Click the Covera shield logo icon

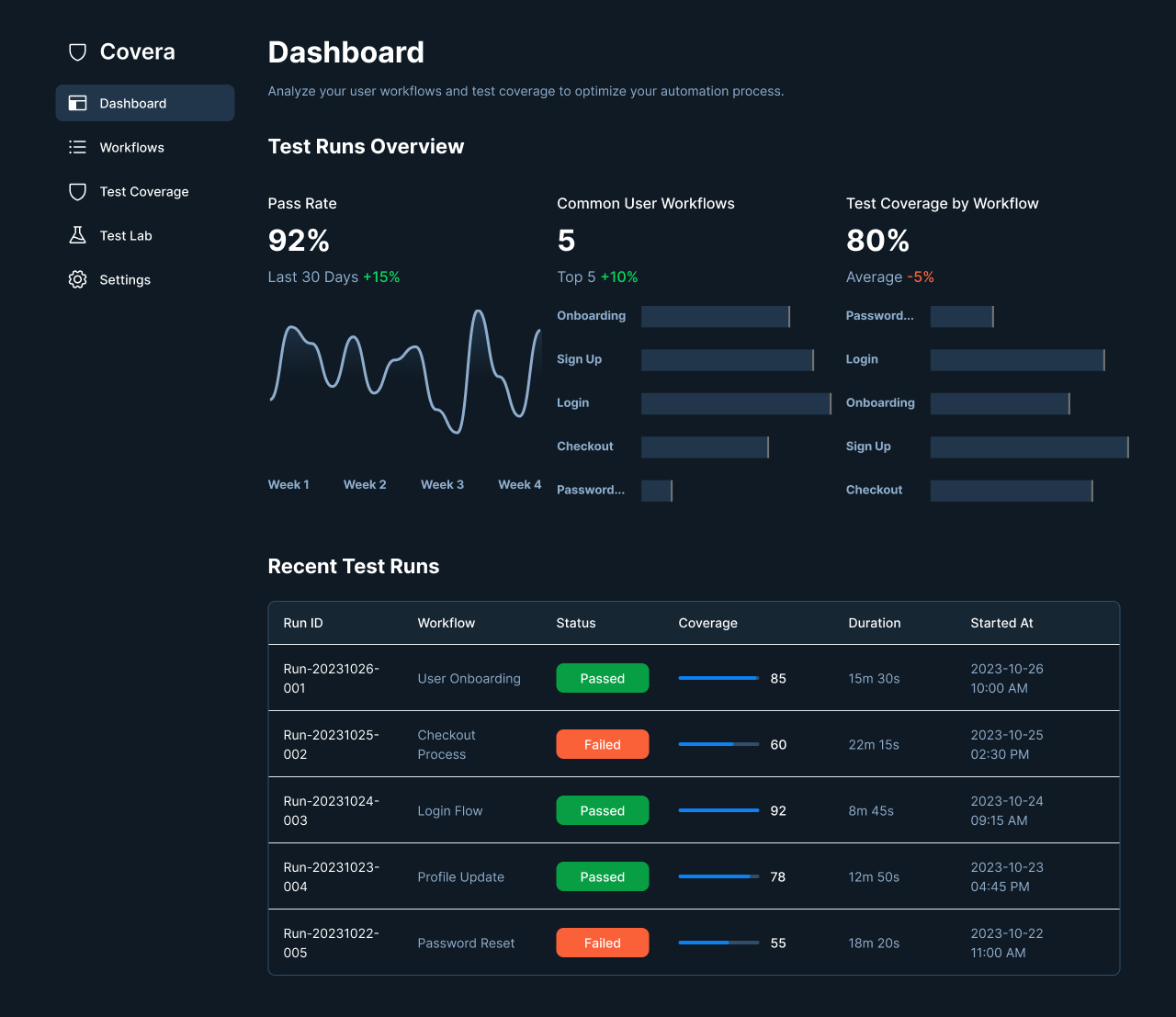[78, 52]
